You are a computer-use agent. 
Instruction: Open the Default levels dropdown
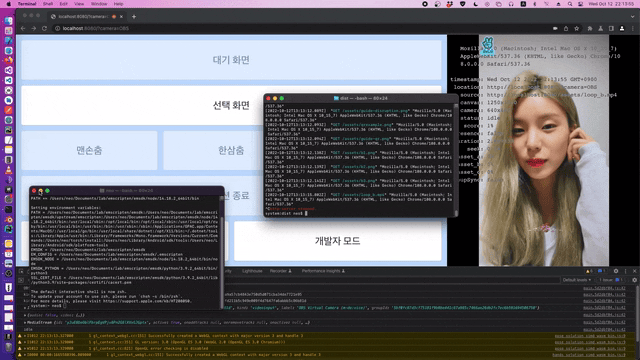point(577,280)
